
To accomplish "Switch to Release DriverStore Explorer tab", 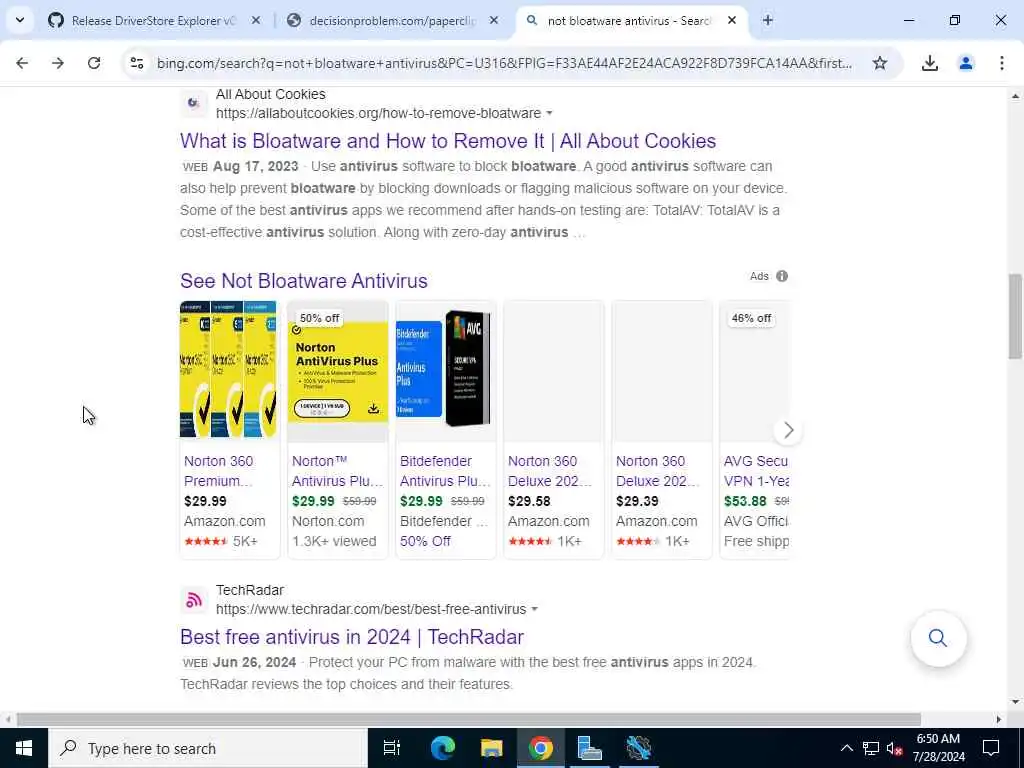I will [x=153, y=20].
